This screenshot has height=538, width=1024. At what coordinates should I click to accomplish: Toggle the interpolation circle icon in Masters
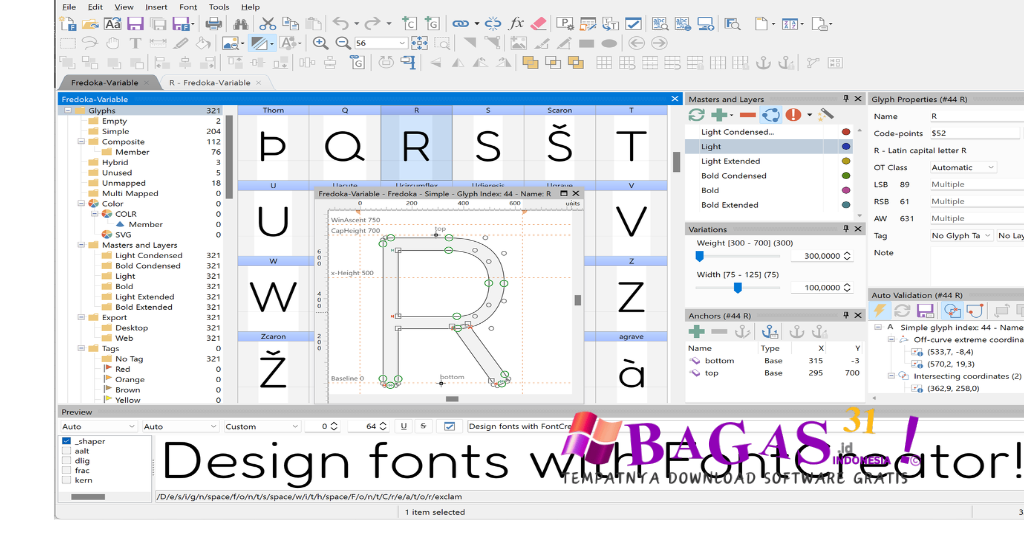pyautogui.click(x=771, y=115)
